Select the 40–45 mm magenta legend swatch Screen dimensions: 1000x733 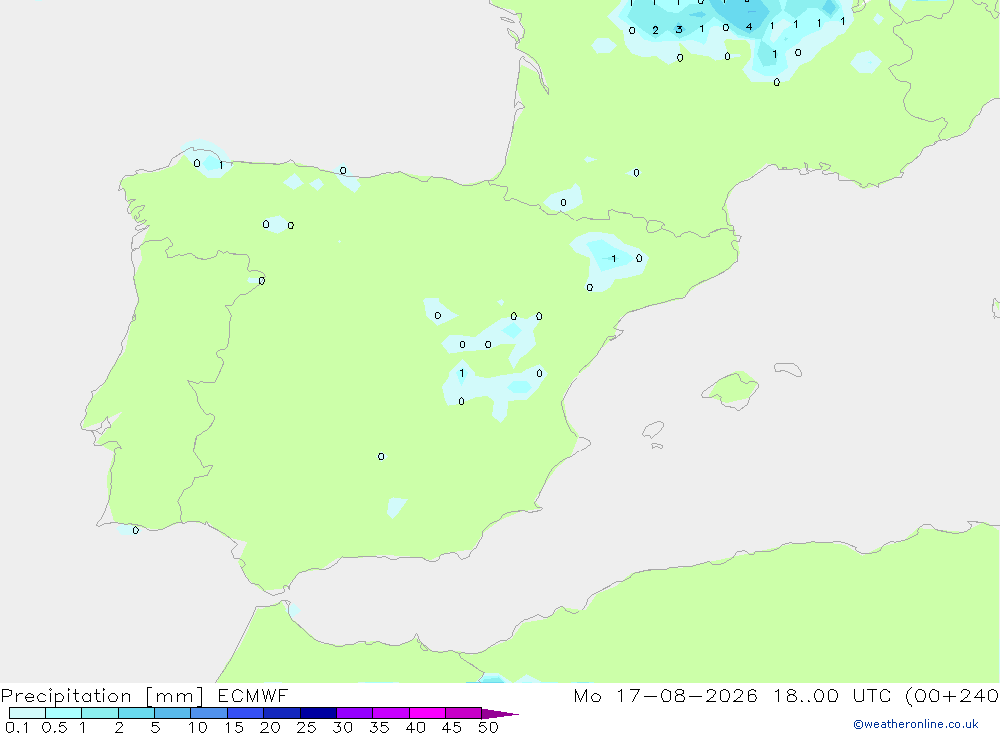tap(427, 713)
